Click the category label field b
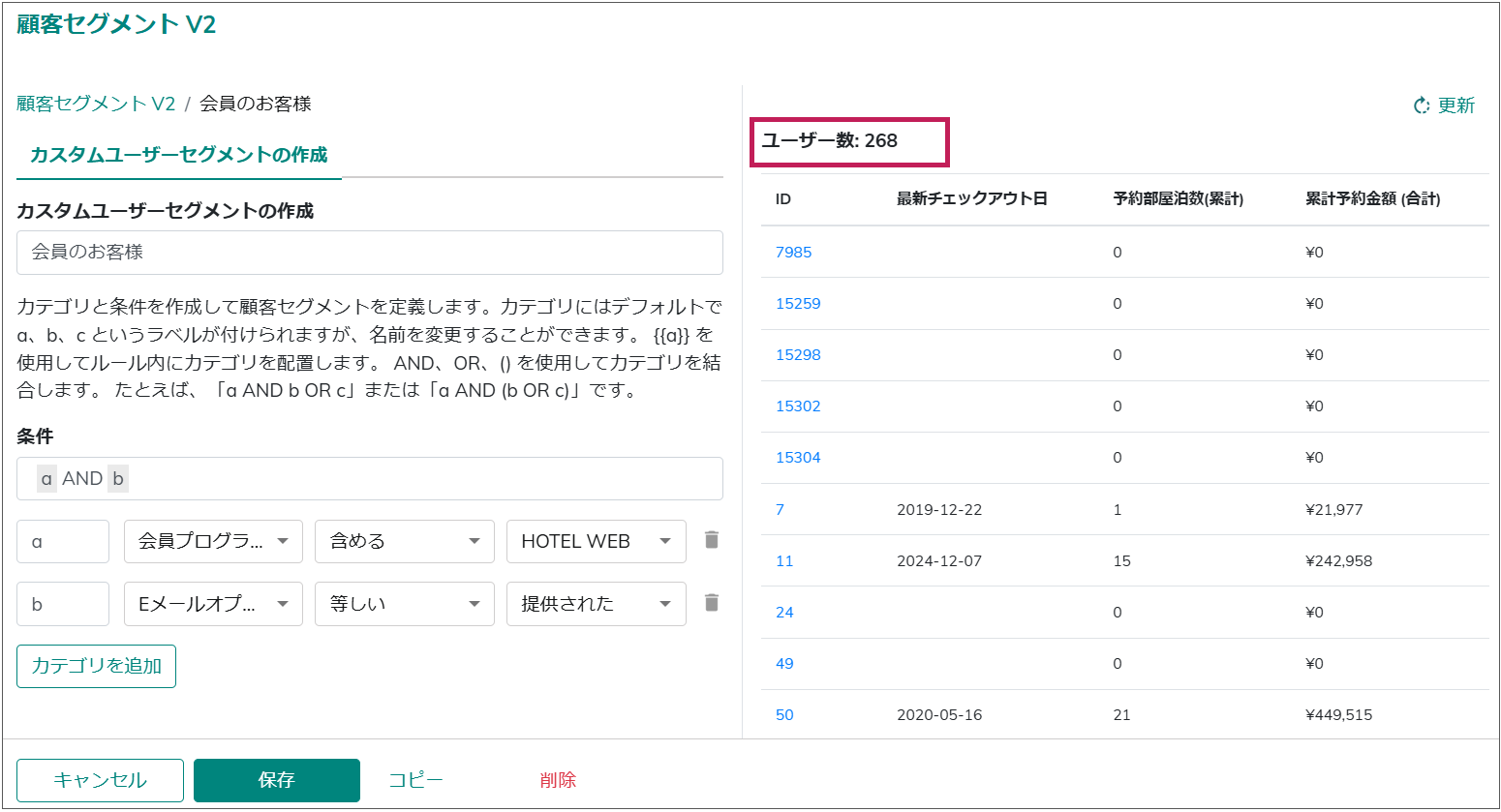The height and width of the screenshot is (812, 1501). (x=63, y=604)
